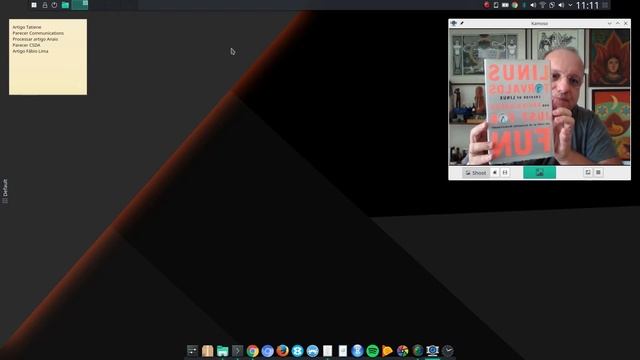Viewport: 640px width, 360px height.
Task: Click the Kamoso webcam icon in dock
Action: click(x=433, y=351)
